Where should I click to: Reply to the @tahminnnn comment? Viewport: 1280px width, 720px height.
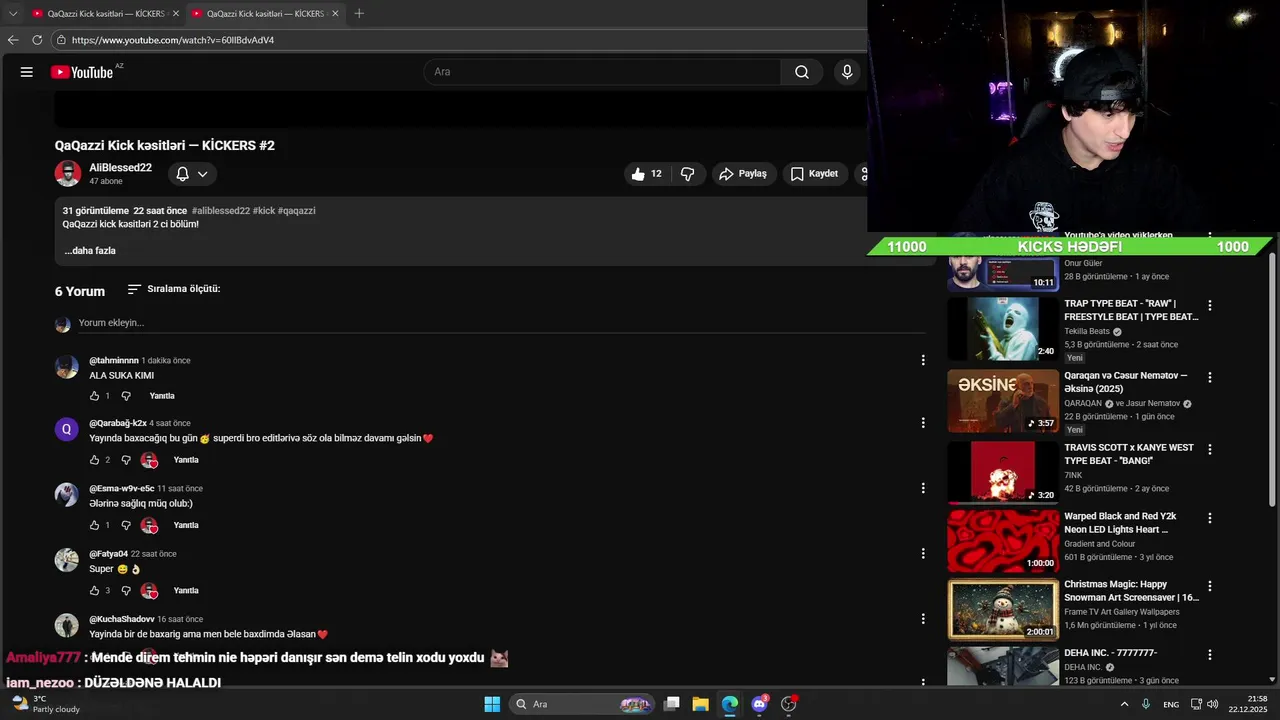click(162, 396)
